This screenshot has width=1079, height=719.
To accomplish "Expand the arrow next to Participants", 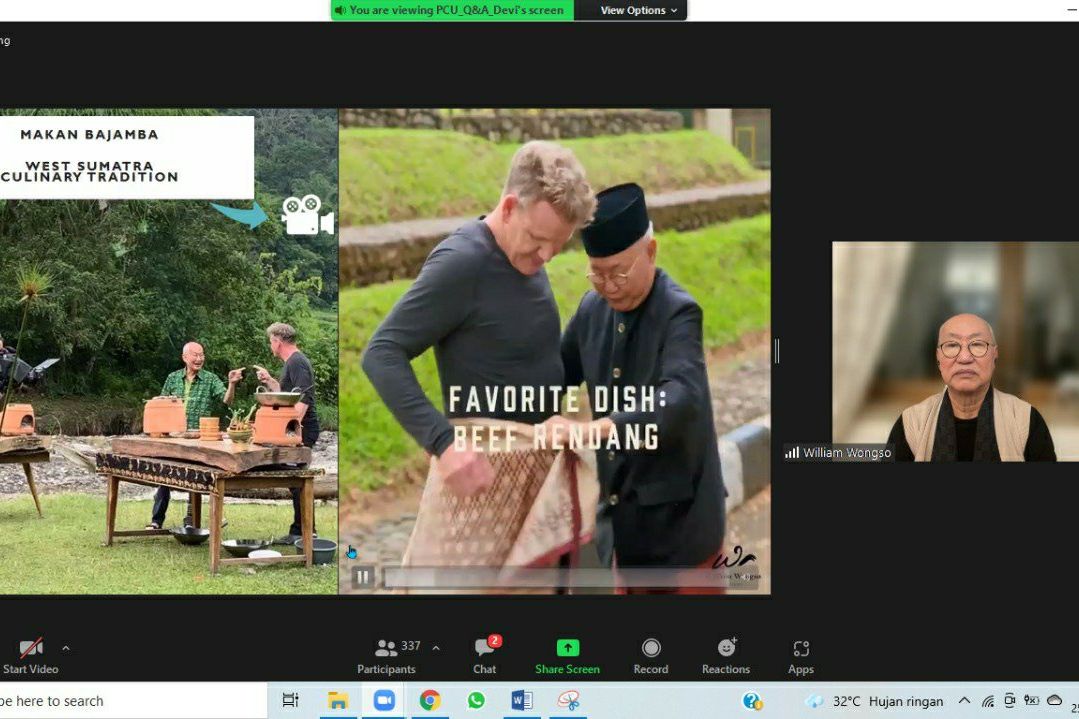I will (436, 648).
